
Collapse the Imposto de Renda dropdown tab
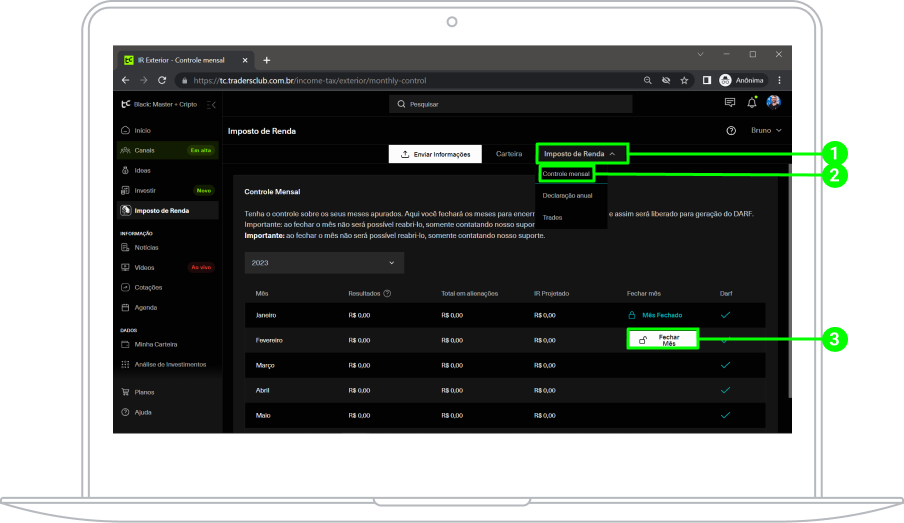click(x=582, y=154)
